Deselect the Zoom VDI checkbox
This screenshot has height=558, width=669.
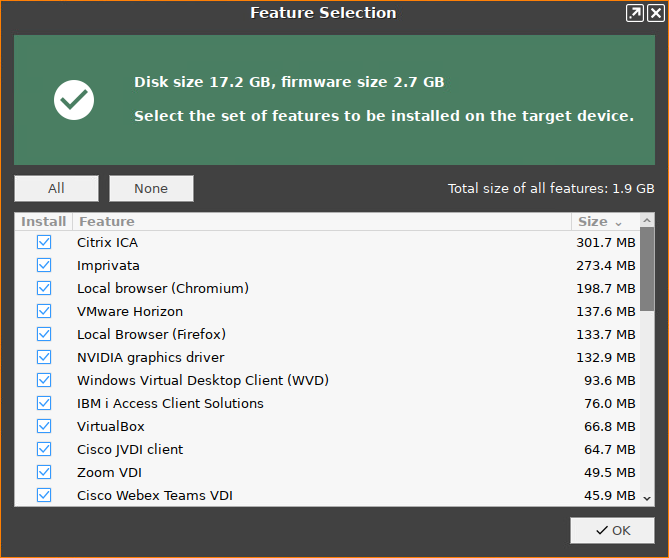point(44,472)
